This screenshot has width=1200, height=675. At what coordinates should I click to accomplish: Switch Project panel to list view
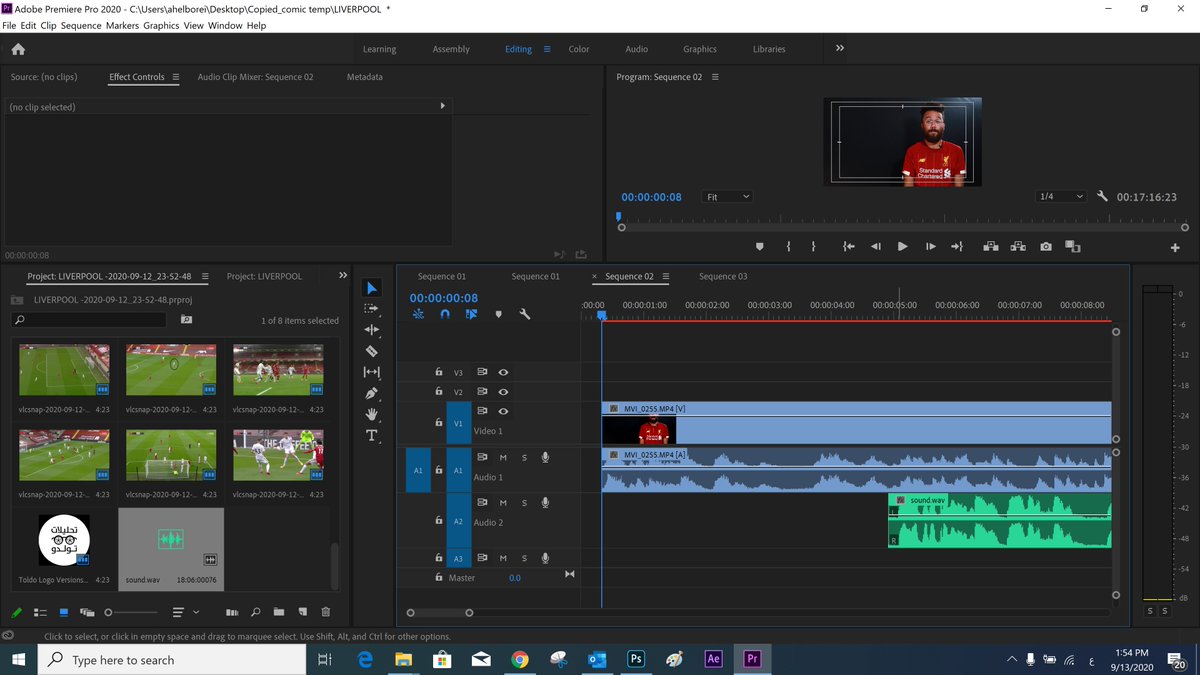click(40, 612)
